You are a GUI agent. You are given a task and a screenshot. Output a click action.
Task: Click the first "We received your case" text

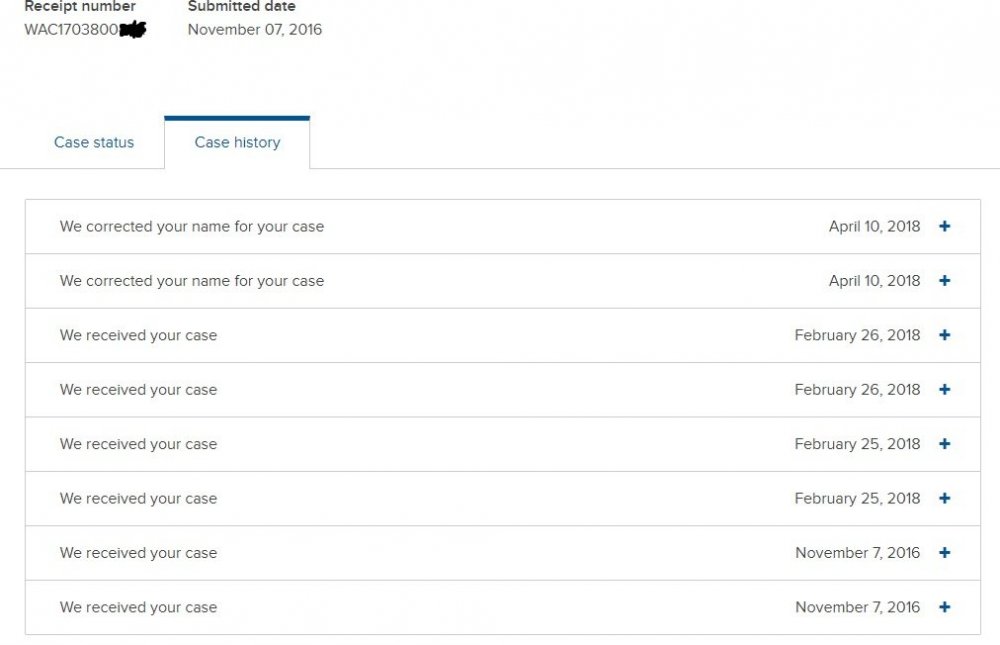click(x=138, y=336)
